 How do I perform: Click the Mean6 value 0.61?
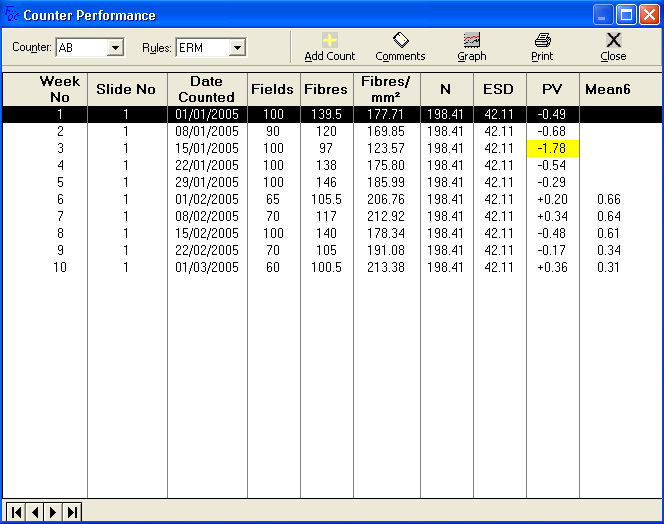609,233
